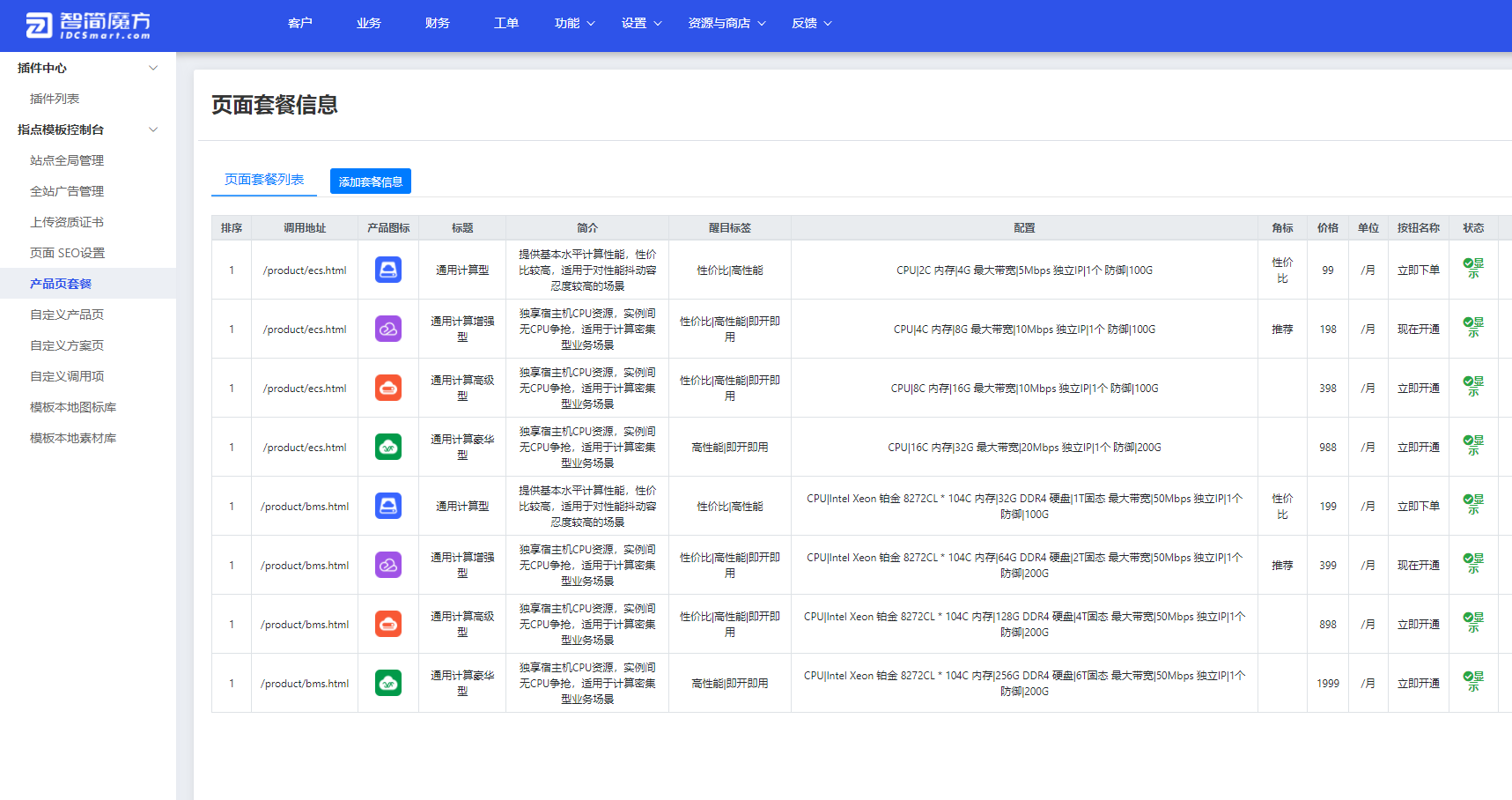This screenshot has width=1512, height=800.
Task: Toggle display status for the 198 price row
Action: pyautogui.click(x=1473, y=328)
